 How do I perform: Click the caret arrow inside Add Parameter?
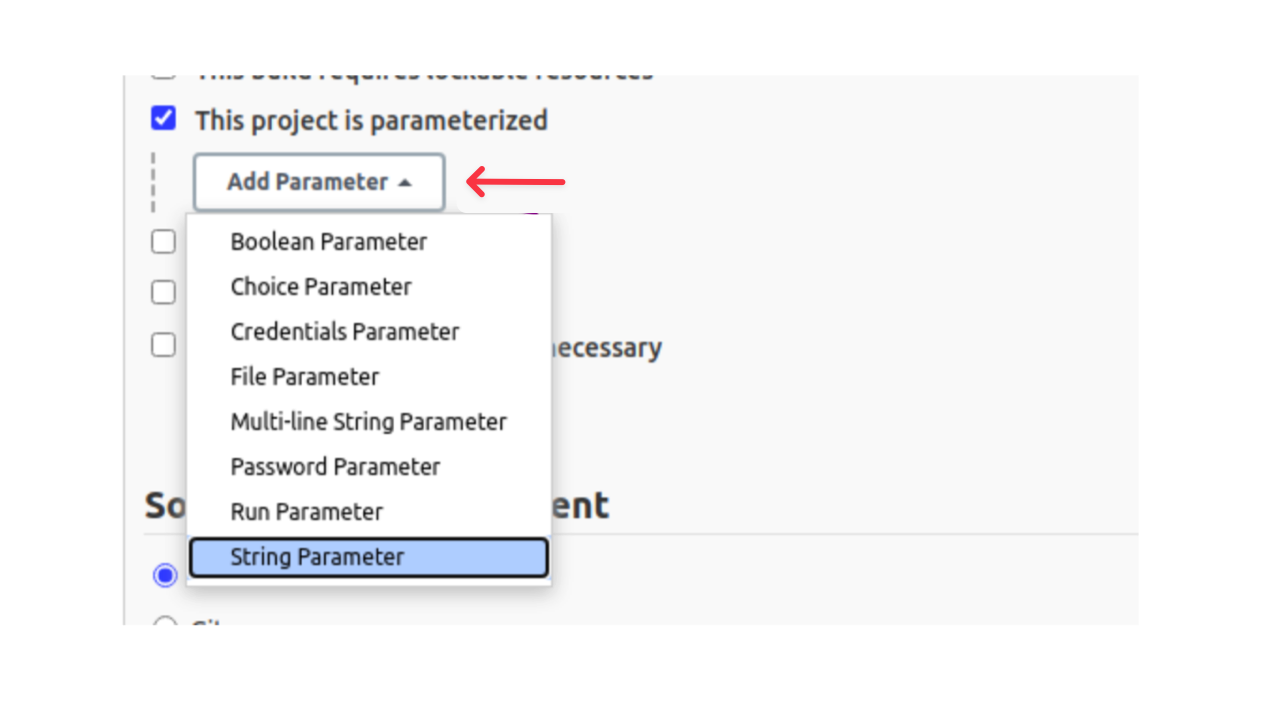(x=404, y=183)
